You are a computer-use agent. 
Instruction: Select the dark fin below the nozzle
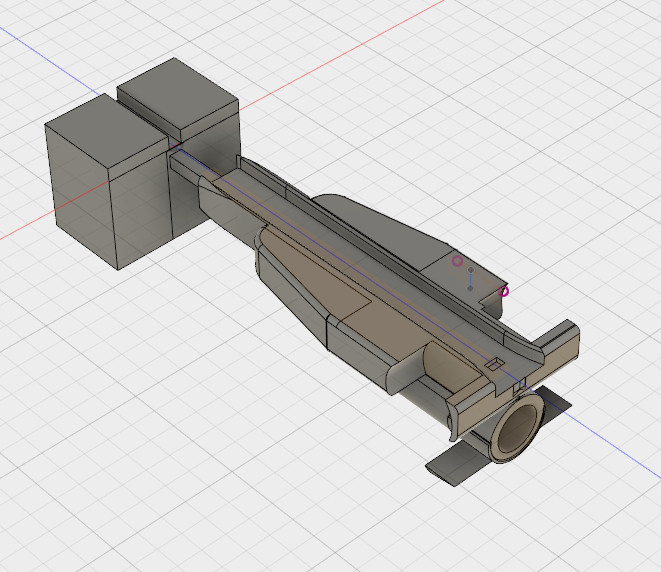tap(457, 464)
